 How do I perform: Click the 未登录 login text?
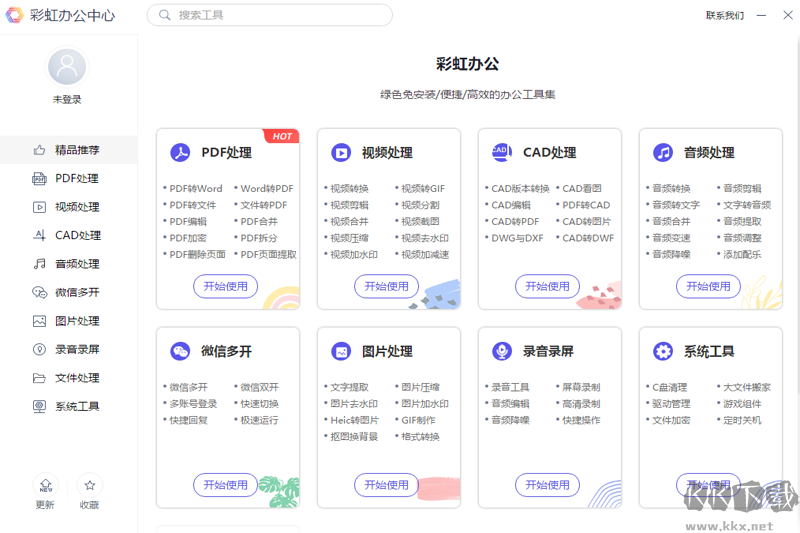[67, 99]
